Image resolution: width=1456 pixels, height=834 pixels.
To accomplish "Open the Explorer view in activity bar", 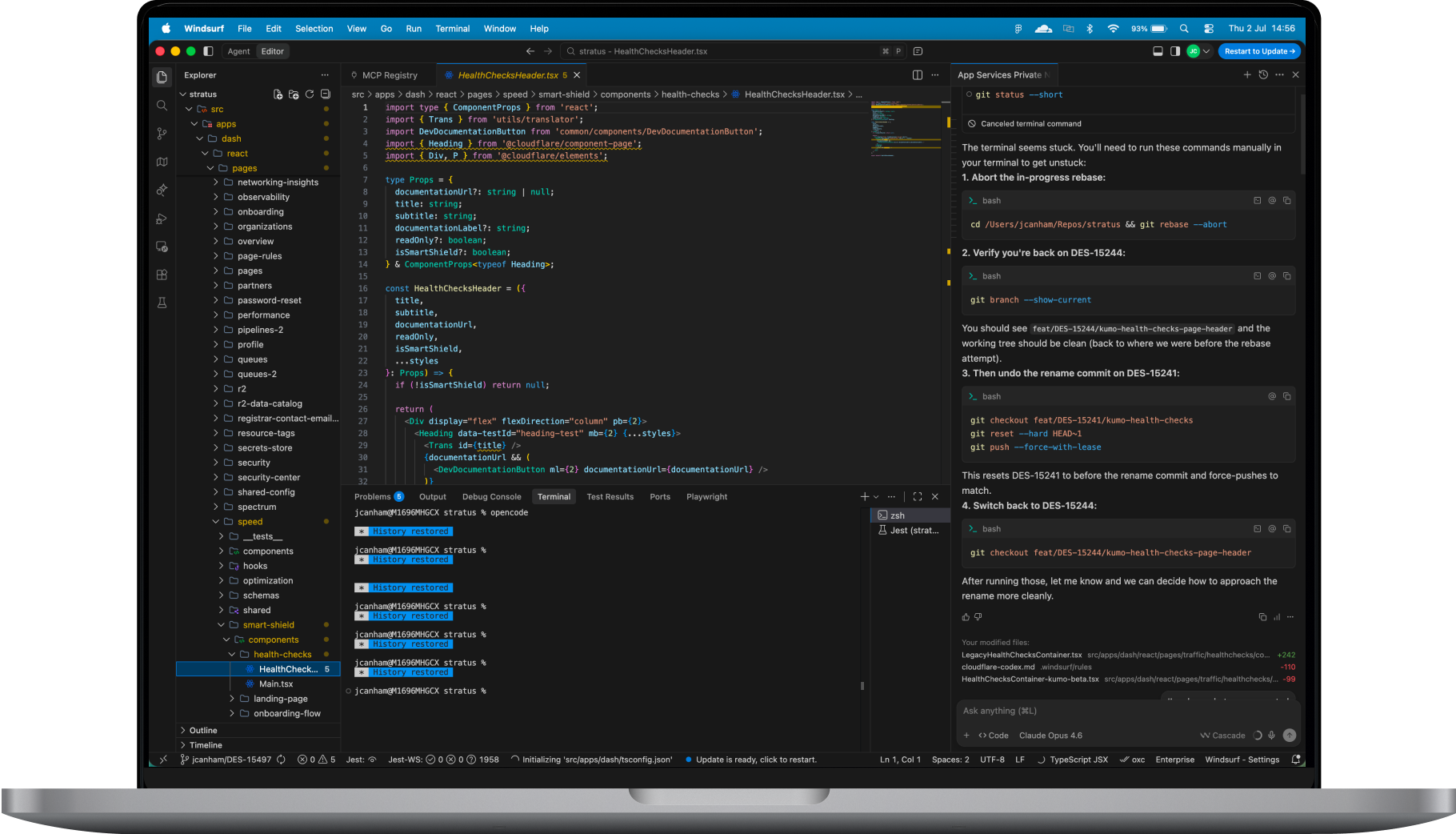I will pos(162,77).
